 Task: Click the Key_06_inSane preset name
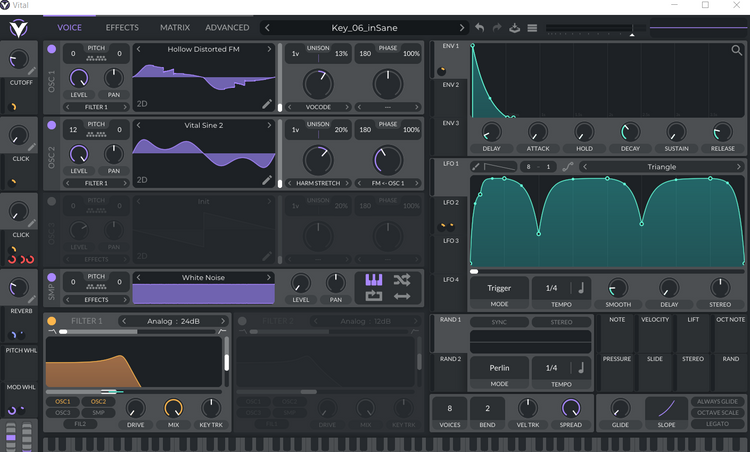[364, 28]
